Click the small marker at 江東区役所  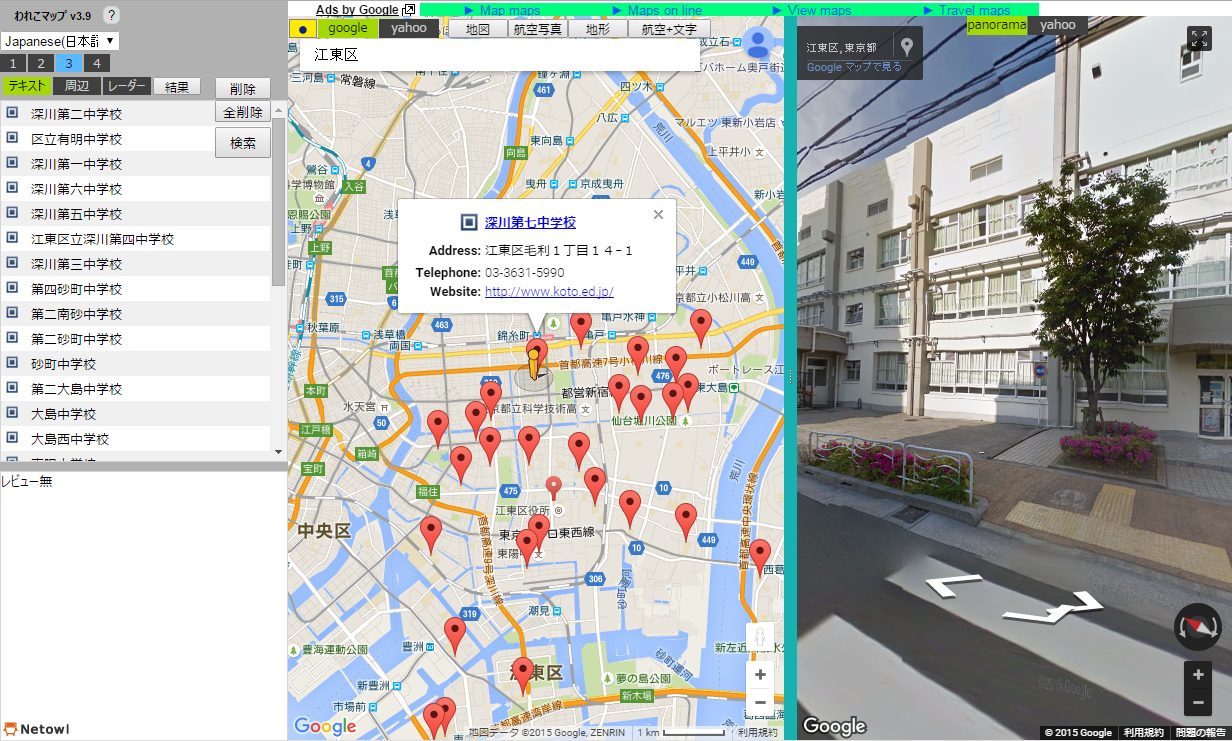[554, 487]
